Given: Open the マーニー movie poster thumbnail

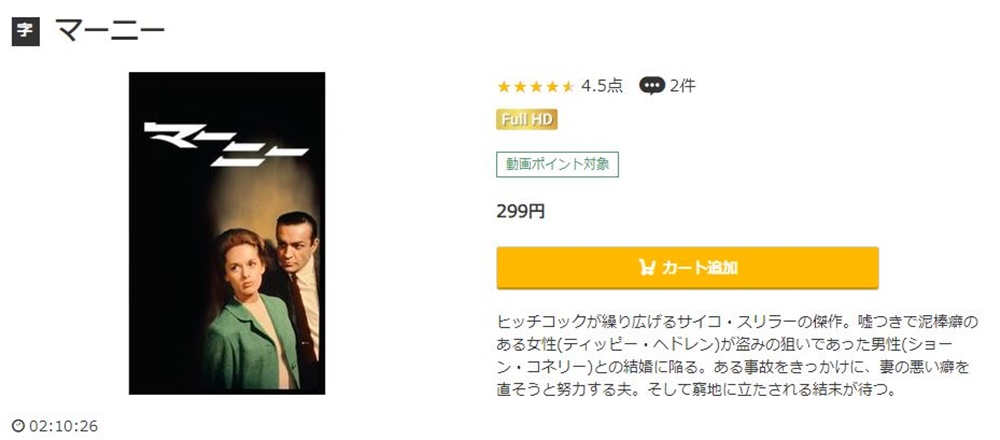Looking at the screenshot, I should pyautogui.click(x=227, y=233).
